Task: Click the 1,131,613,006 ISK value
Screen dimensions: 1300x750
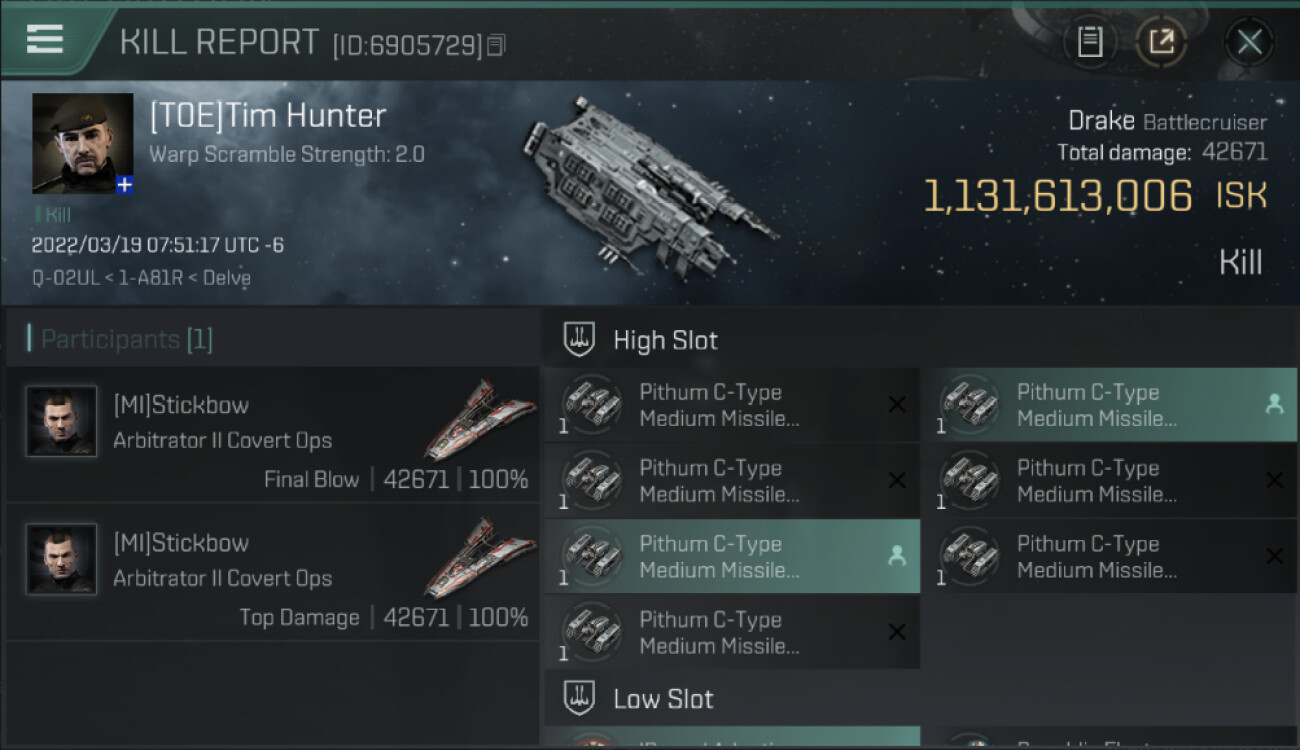Action: pos(1057,196)
